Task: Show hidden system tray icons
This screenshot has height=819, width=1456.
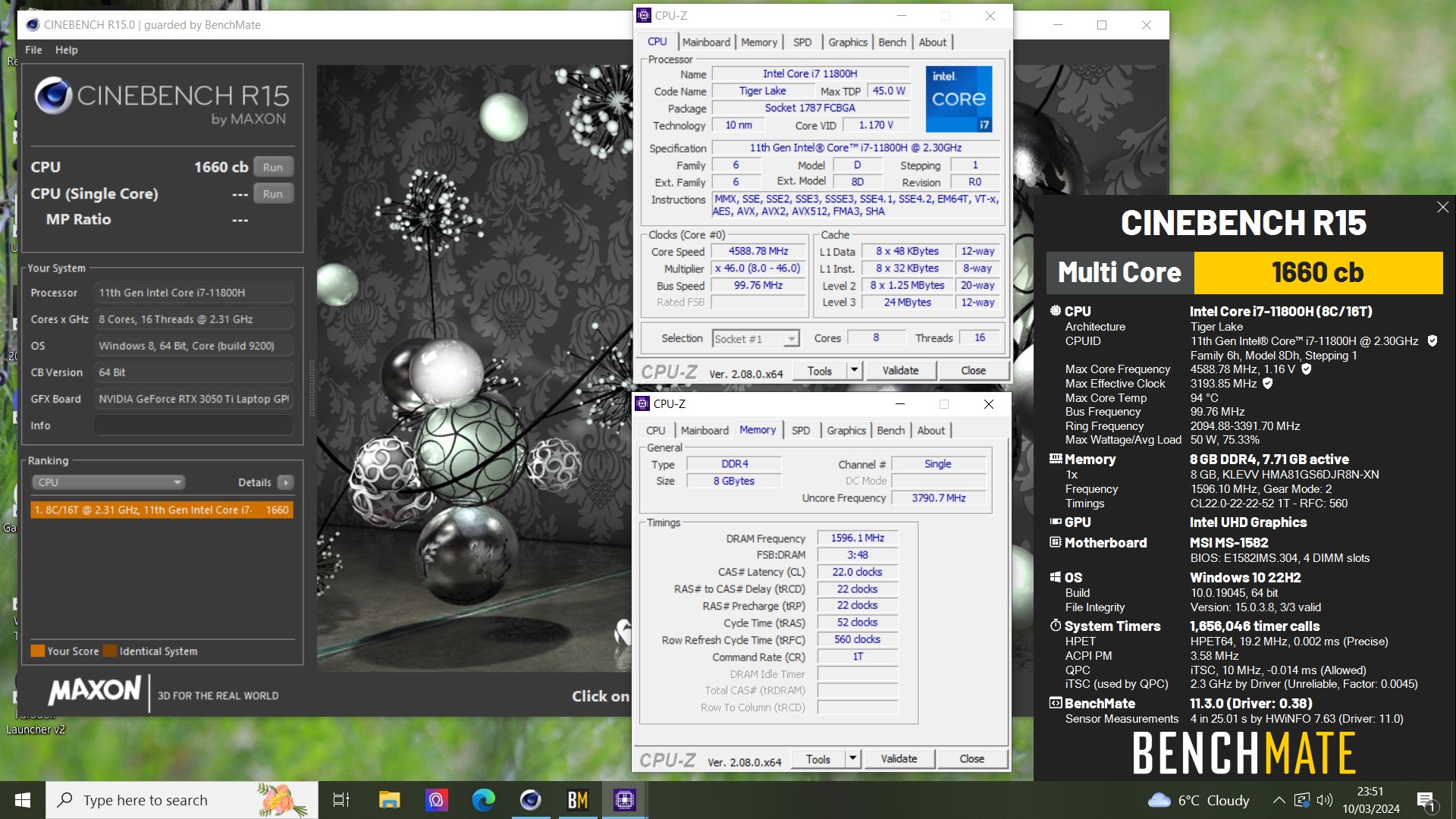Action: (x=1279, y=800)
